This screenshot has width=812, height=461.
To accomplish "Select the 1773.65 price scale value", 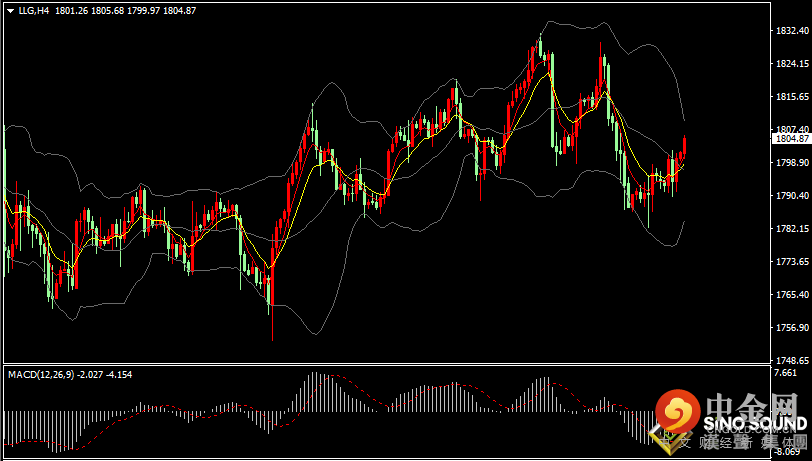I will [792, 262].
